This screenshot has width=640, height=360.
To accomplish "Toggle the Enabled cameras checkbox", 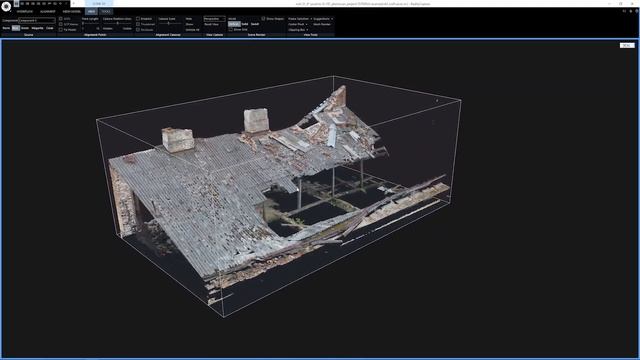I will click(138, 19).
